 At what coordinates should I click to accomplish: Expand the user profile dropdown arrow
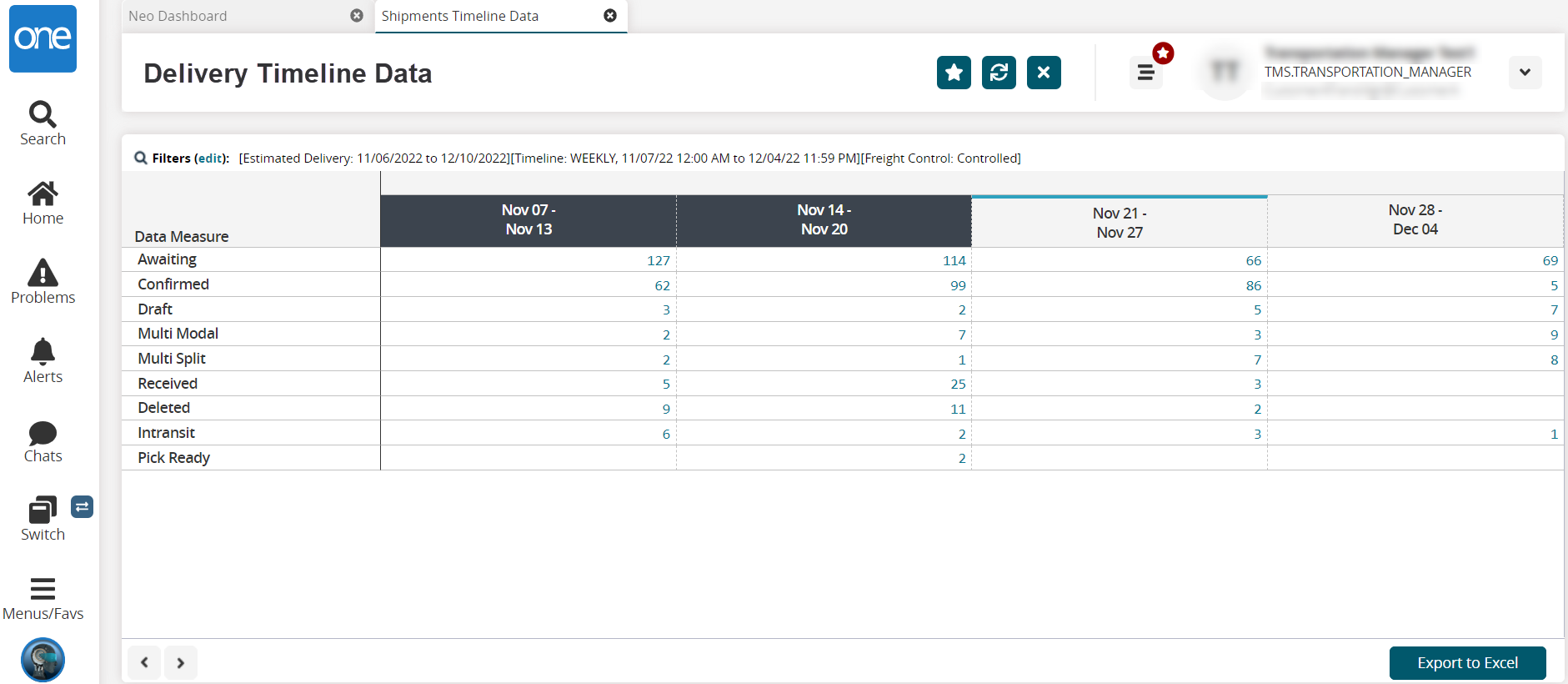coord(1525,73)
